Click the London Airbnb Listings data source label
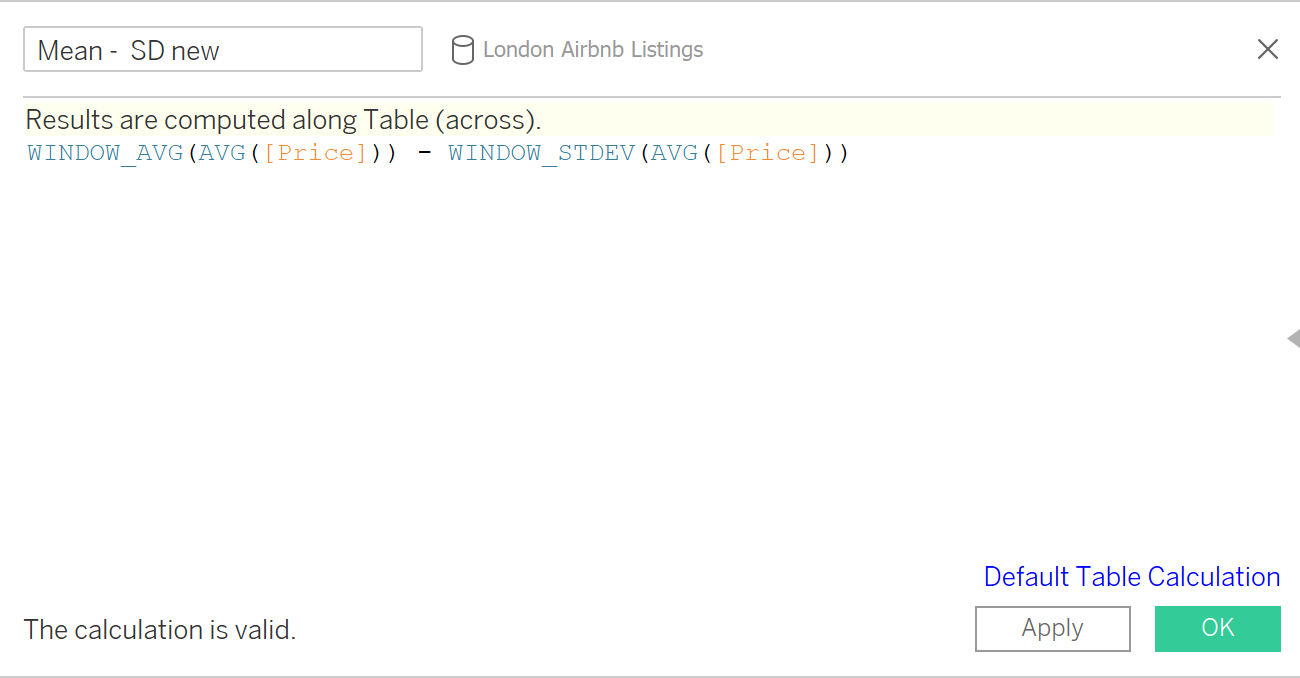The height and width of the screenshot is (678, 1300). click(592, 50)
